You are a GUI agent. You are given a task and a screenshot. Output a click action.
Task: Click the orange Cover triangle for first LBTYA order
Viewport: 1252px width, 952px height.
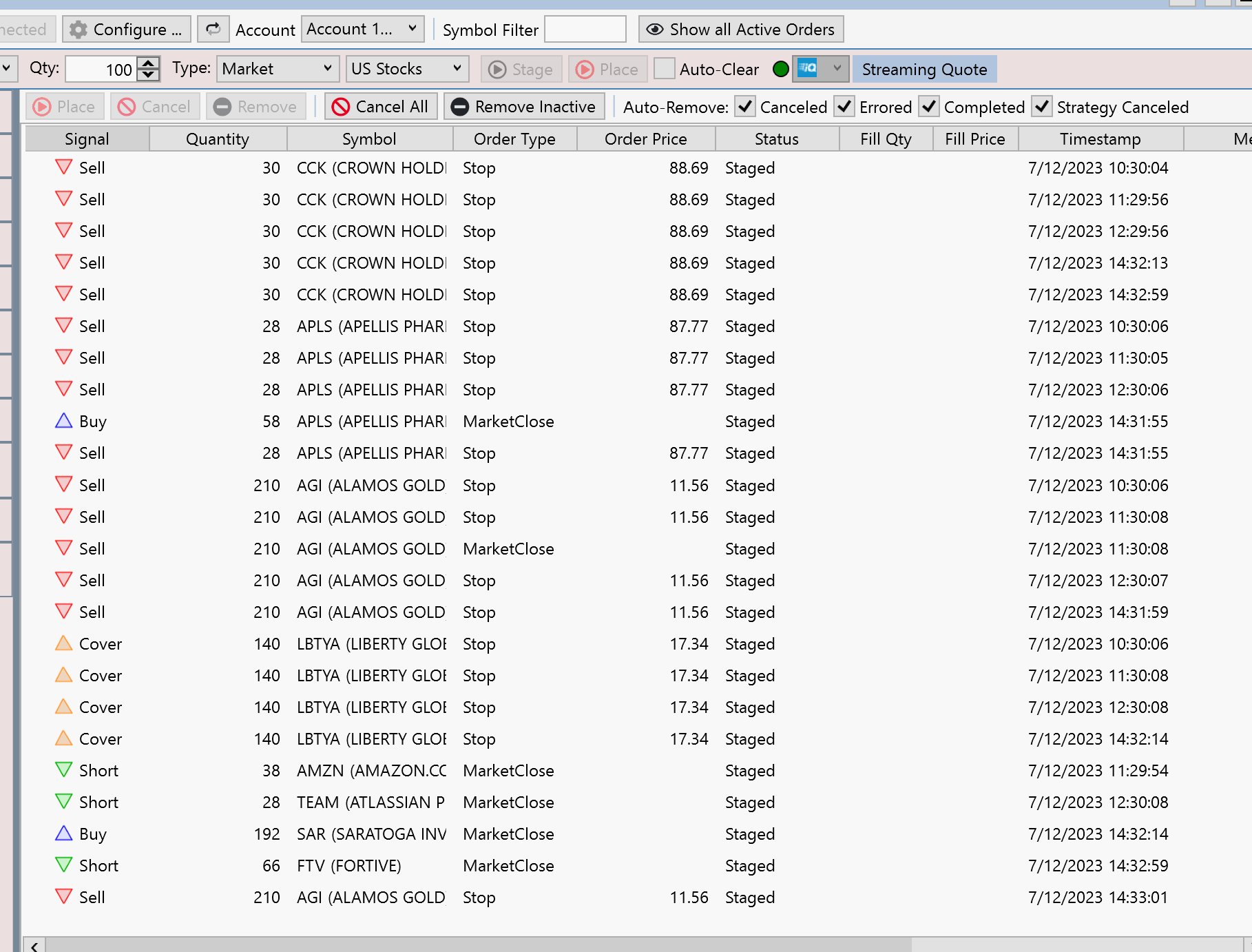click(63, 643)
